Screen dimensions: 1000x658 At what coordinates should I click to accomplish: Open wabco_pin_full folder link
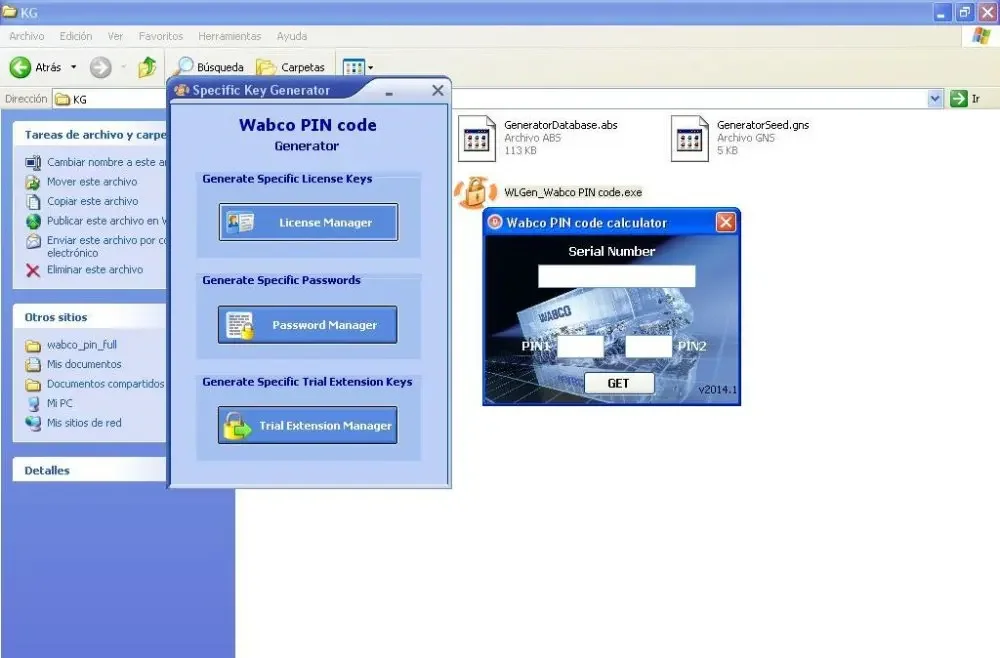pos(82,345)
